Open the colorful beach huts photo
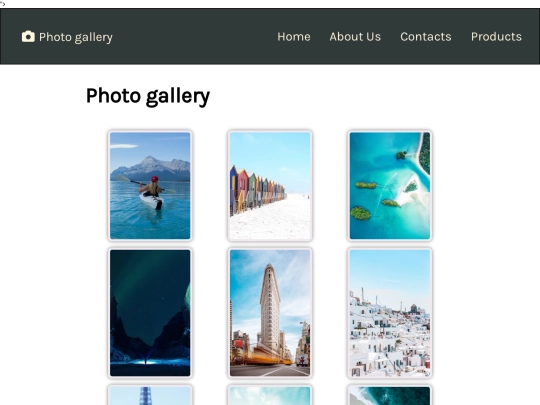Viewport: 540px width, 405px height. [270, 186]
